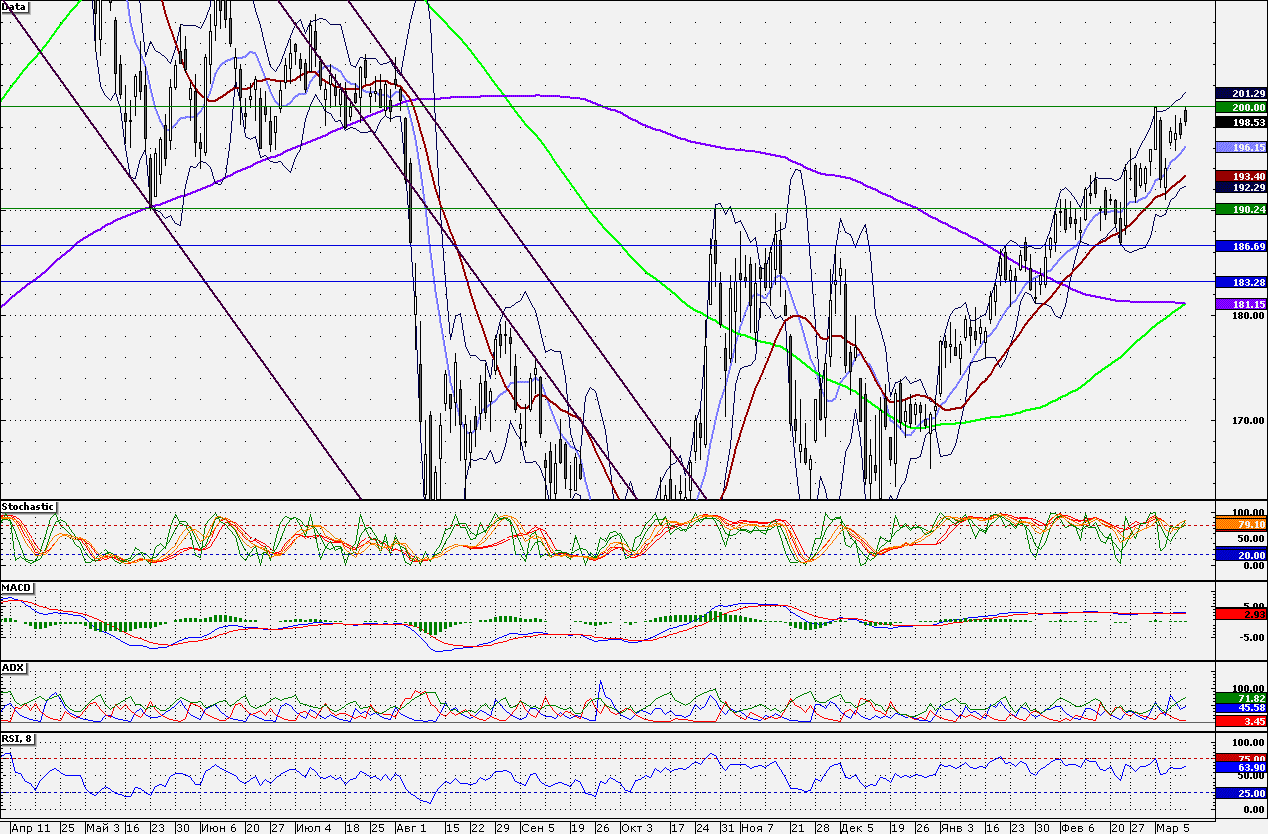Viewport: 1268px width, 834px height.
Task: Click the blue 63.90 RSI value tag
Action: (1241, 768)
